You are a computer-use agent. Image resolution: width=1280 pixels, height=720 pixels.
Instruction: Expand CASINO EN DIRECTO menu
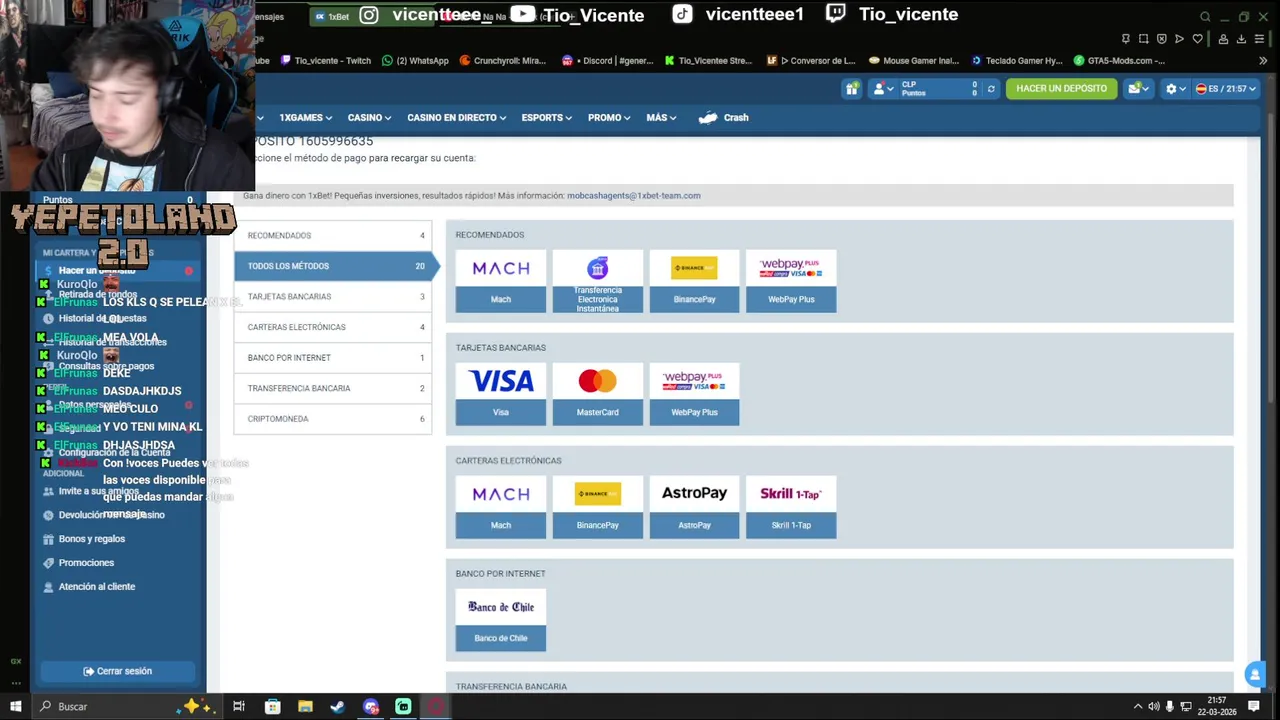point(456,118)
